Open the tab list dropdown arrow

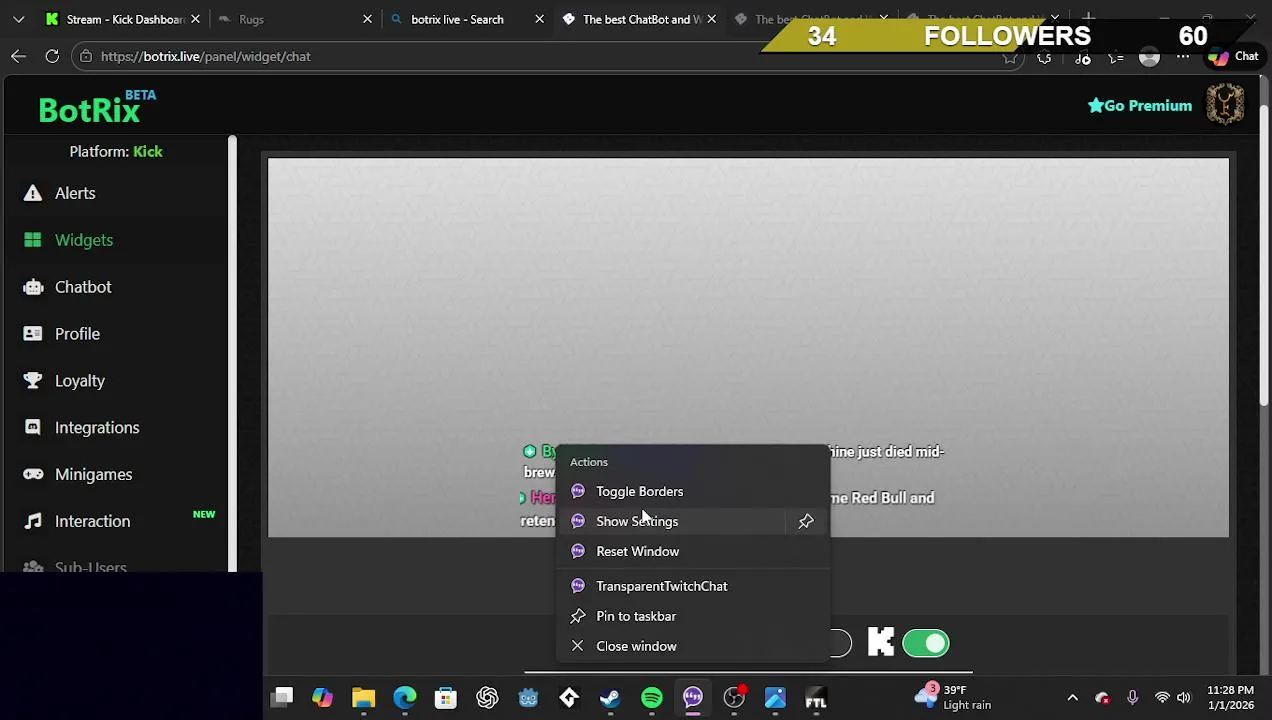[x=18, y=19]
